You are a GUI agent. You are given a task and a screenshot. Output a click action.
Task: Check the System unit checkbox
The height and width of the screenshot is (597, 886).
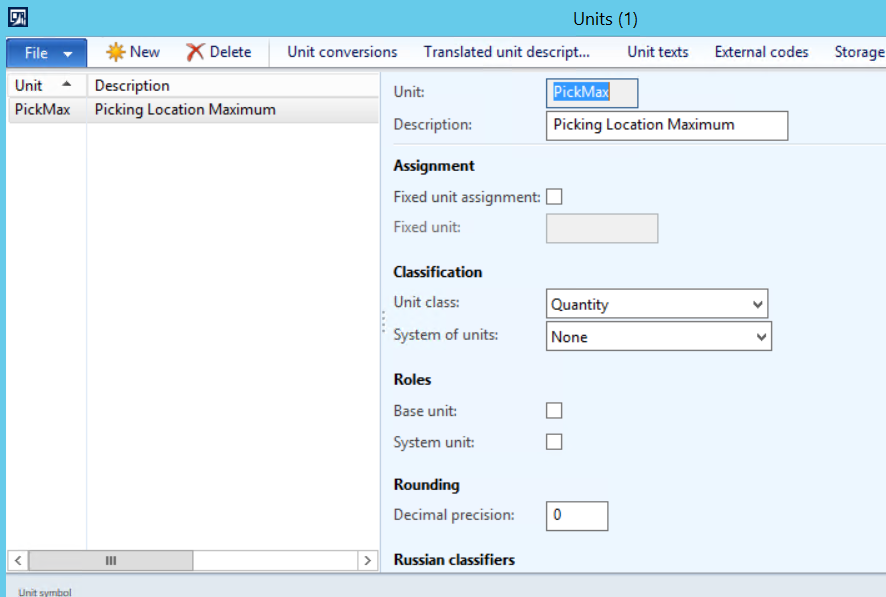point(554,442)
